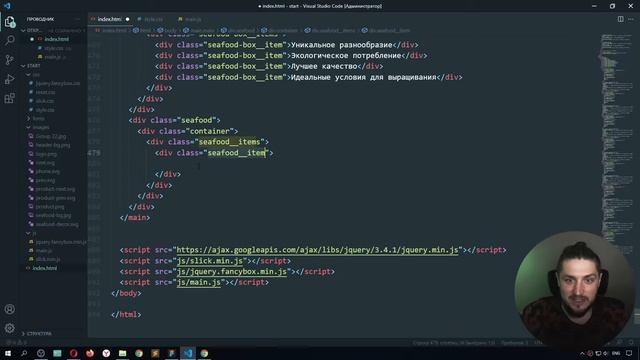Open style.css in the css folder
Screen dimensions: 640x360
[x=44, y=110]
